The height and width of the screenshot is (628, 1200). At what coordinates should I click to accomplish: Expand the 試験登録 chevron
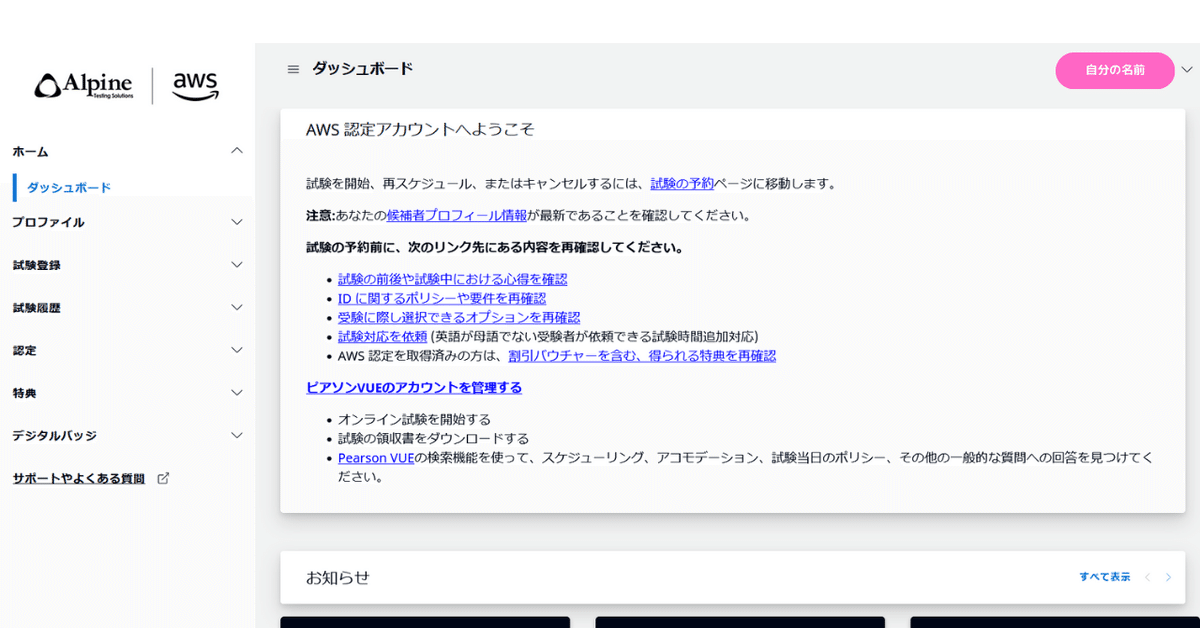(x=237, y=265)
